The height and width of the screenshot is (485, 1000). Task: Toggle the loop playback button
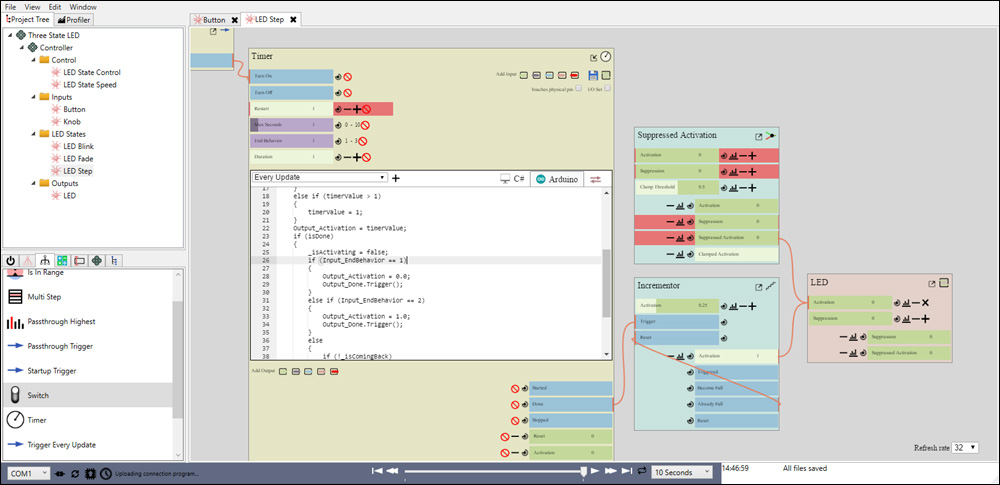(x=641, y=471)
